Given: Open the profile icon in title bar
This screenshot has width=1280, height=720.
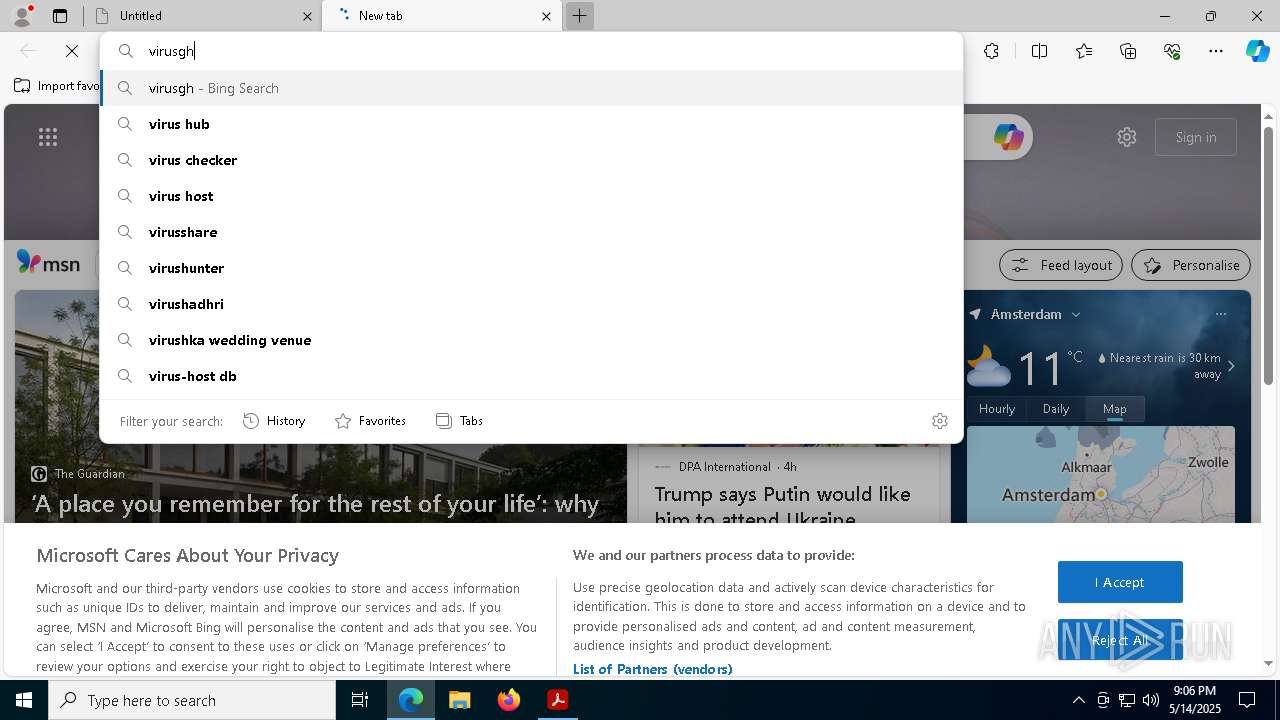Looking at the screenshot, I should 22,15.
